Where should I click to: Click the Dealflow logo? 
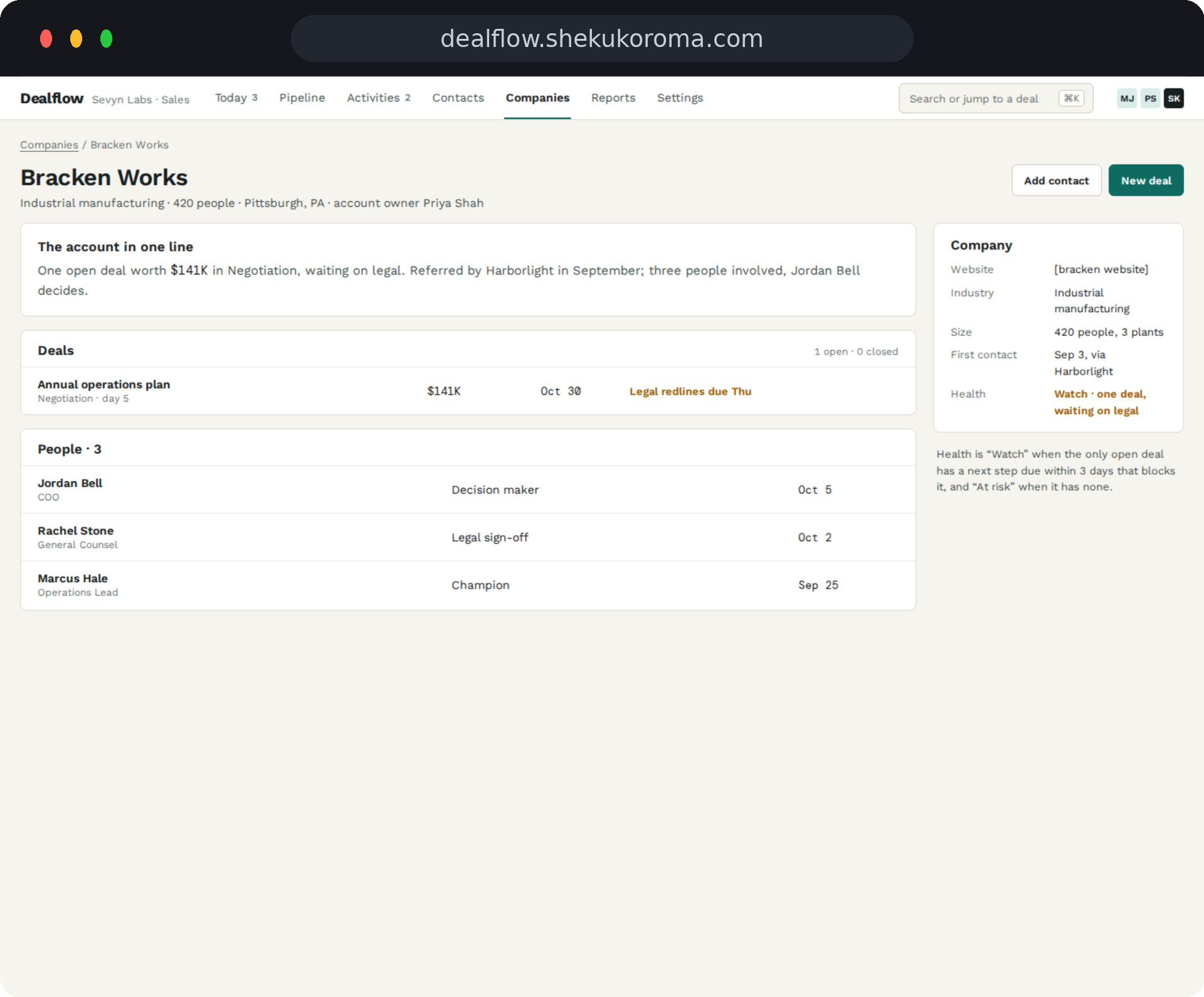[51, 98]
